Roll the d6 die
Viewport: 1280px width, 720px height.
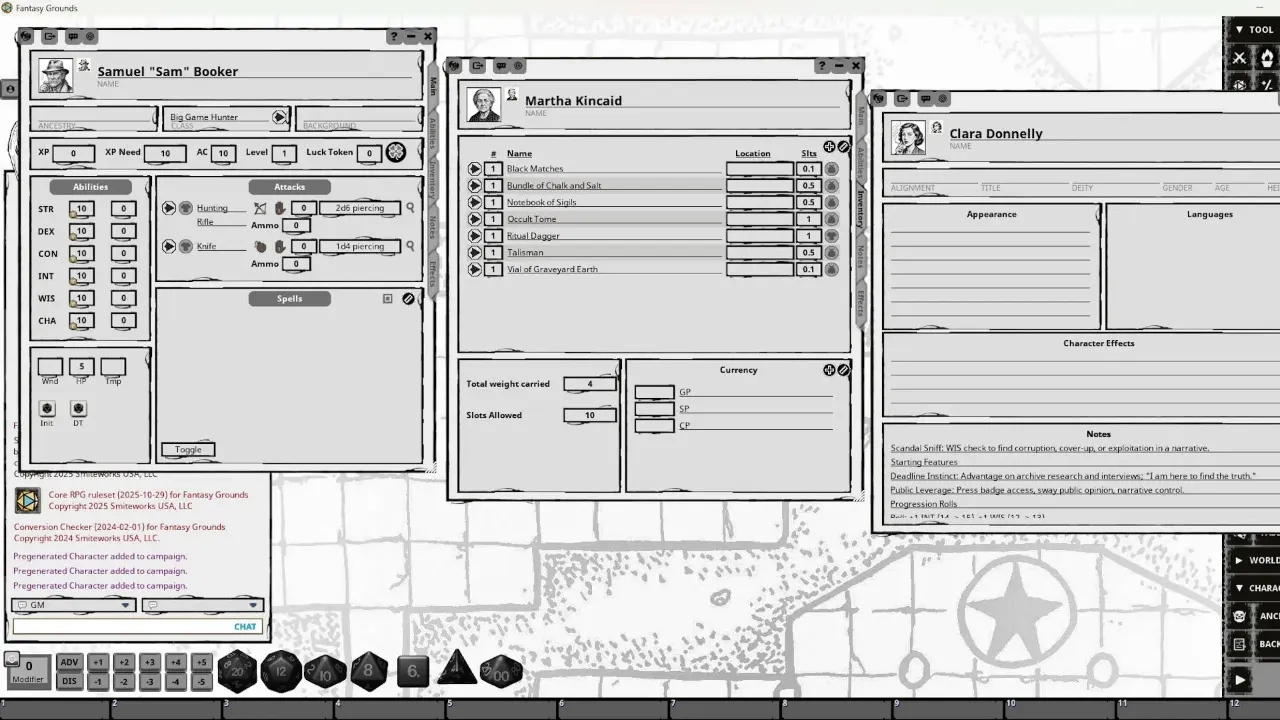click(413, 671)
